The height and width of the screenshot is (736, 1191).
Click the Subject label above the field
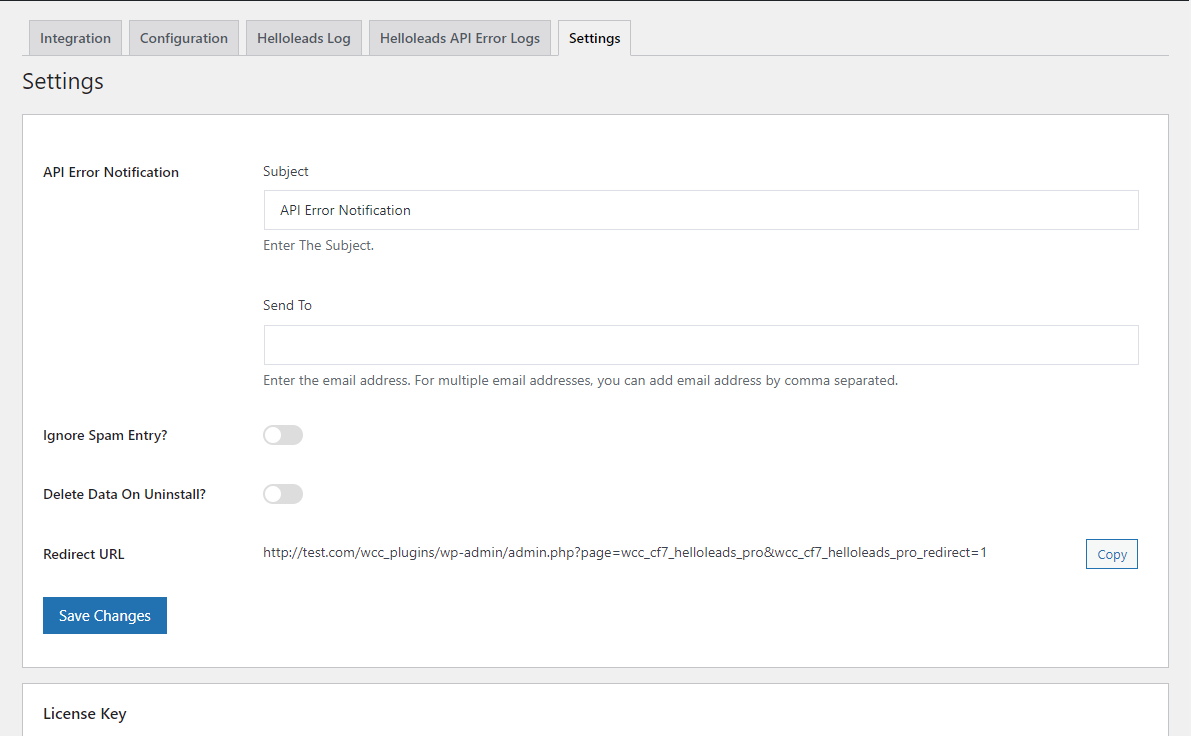coord(286,172)
